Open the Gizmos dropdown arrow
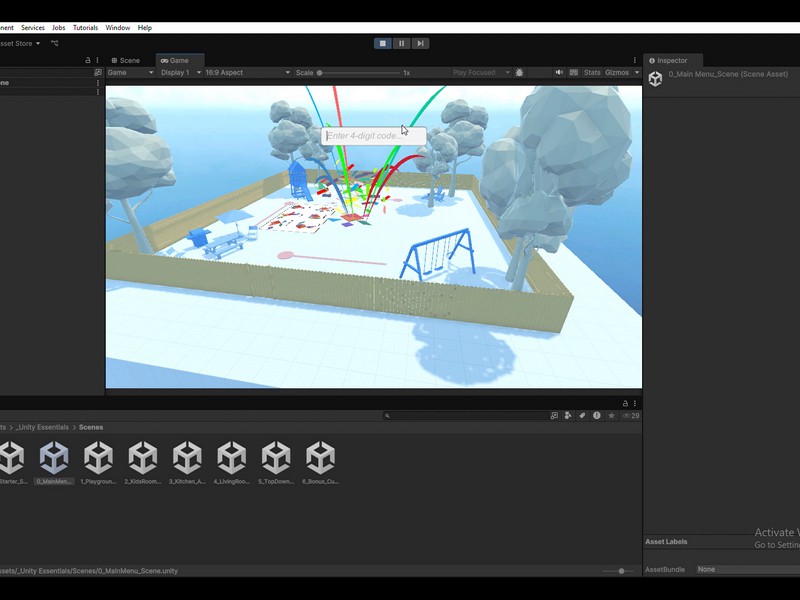Screen dimensions: 800x600 pos(637,73)
